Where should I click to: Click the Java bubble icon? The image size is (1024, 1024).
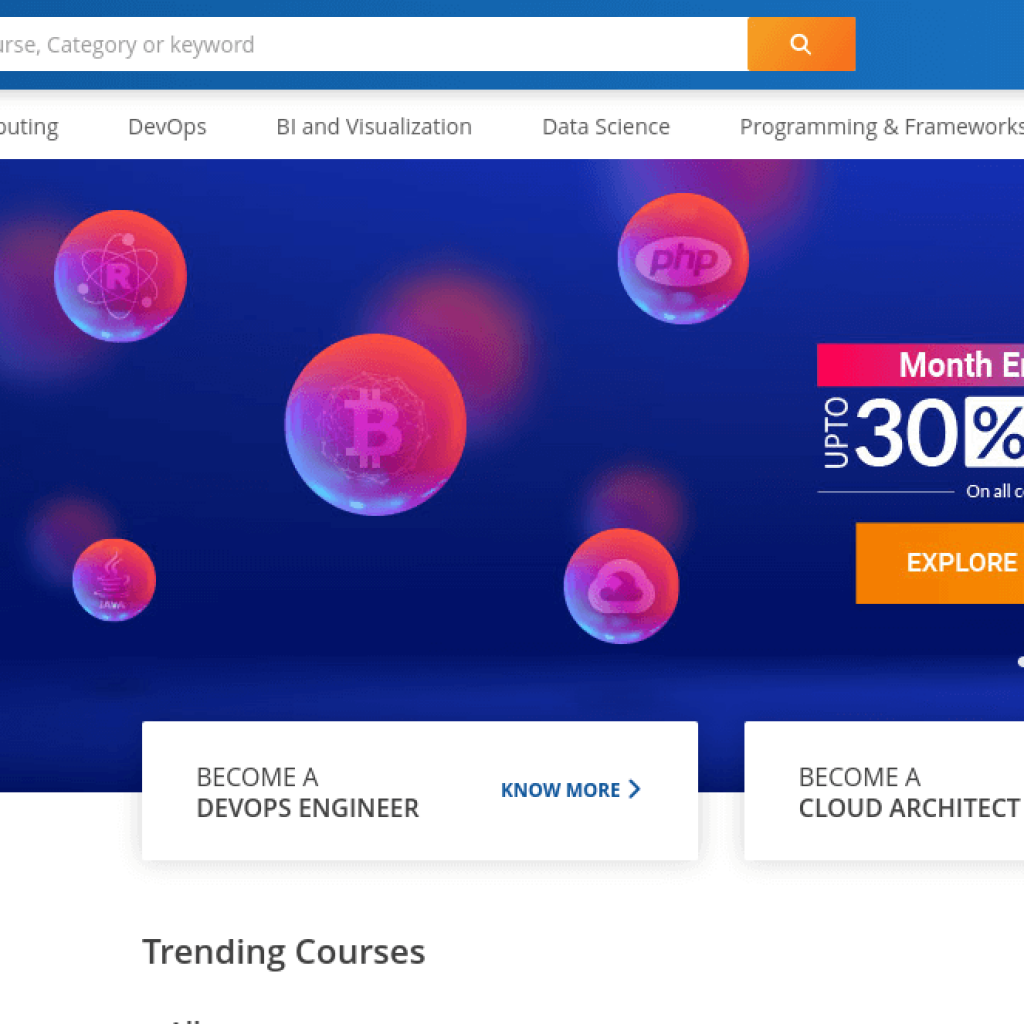(114, 580)
